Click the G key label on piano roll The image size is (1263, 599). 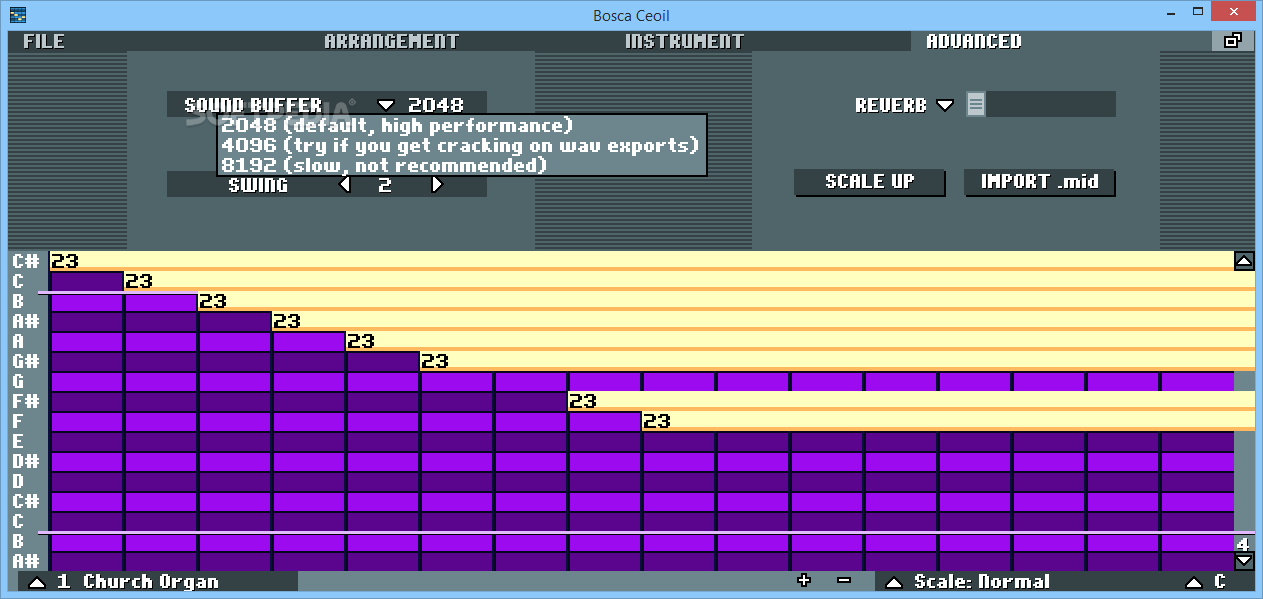18,381
